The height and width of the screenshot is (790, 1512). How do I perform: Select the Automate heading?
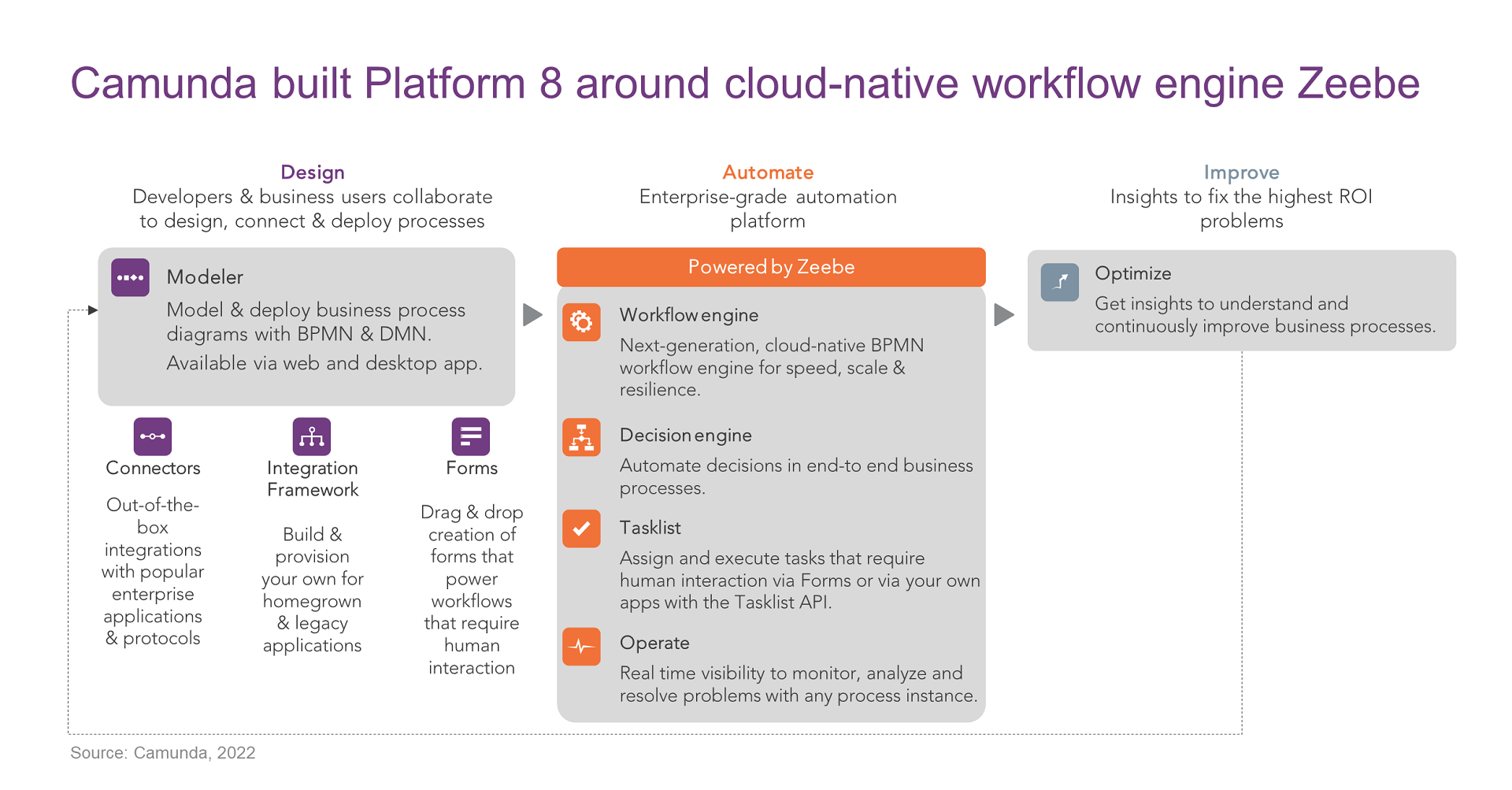point(768,172)
